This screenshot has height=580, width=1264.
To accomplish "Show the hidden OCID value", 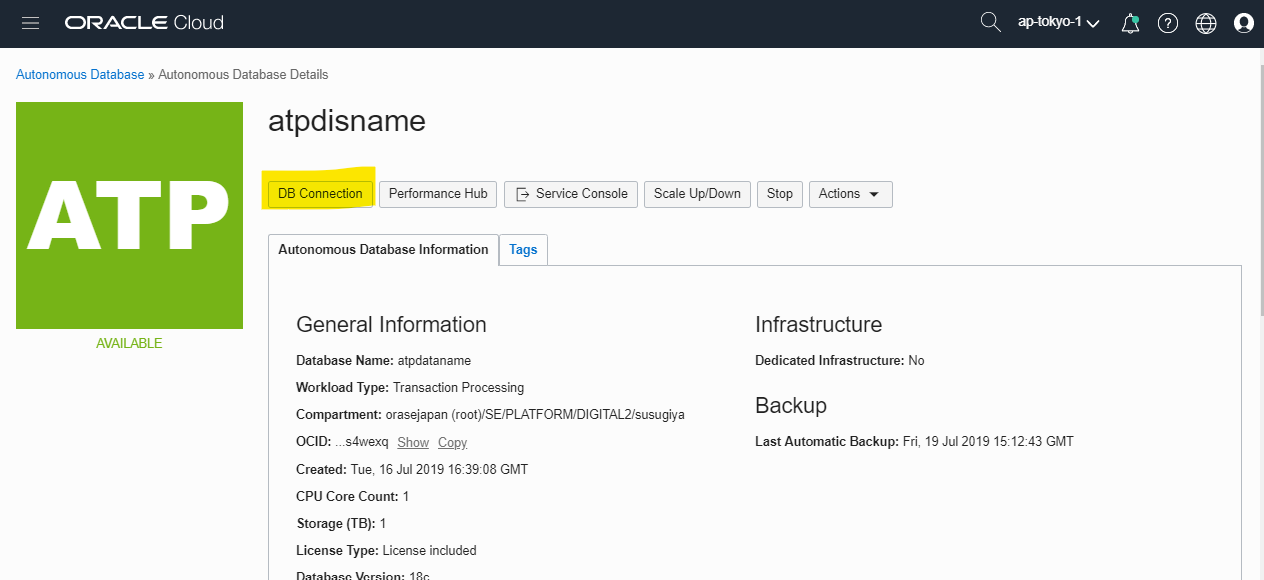I will click(412, 442).
